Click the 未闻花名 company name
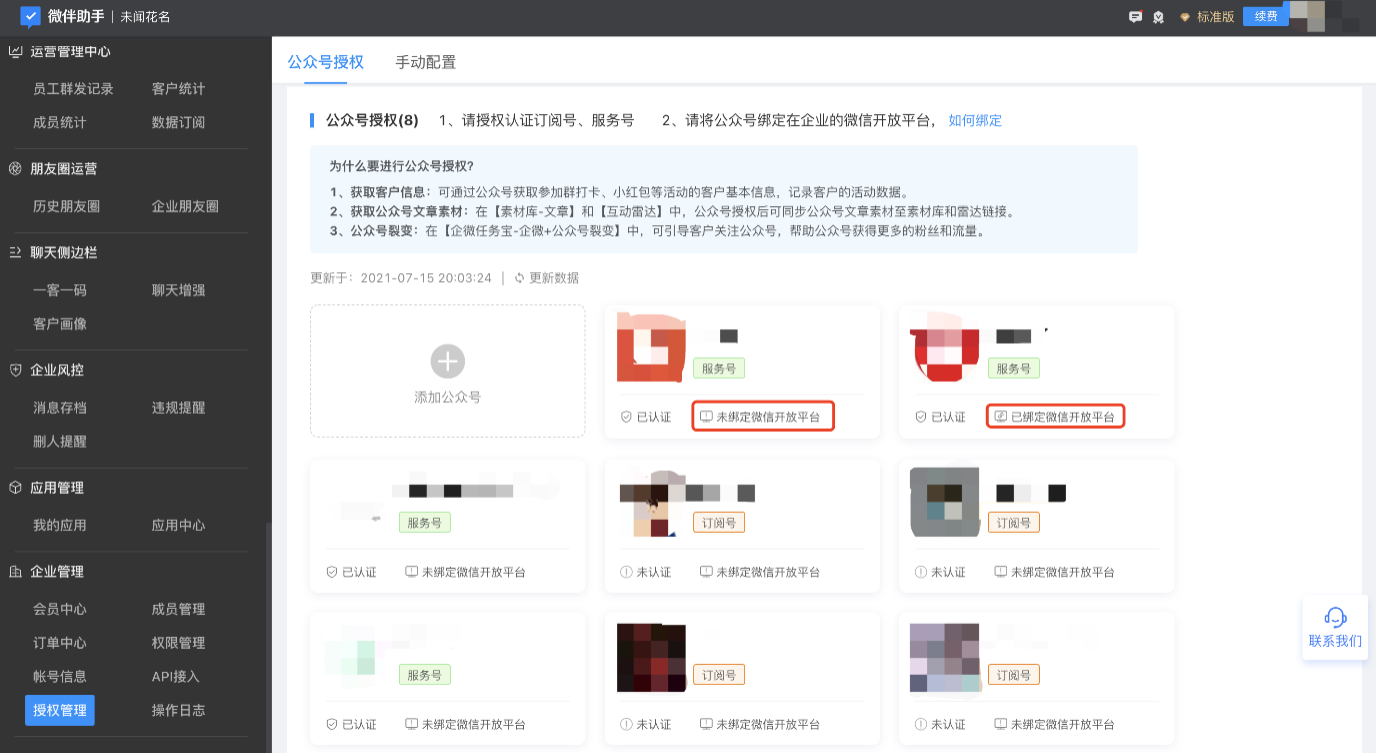This screenshot has width=1376, height=753. coord(146,17)
